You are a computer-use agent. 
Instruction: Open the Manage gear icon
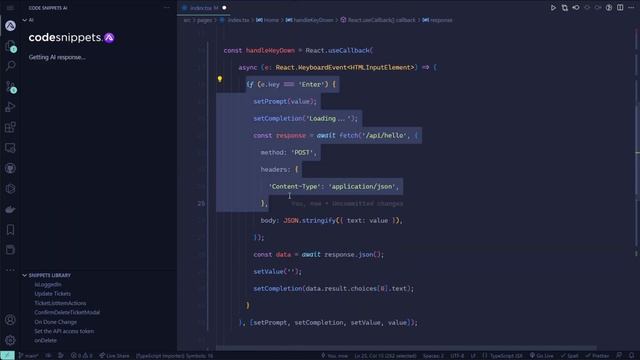pos(10,340)
